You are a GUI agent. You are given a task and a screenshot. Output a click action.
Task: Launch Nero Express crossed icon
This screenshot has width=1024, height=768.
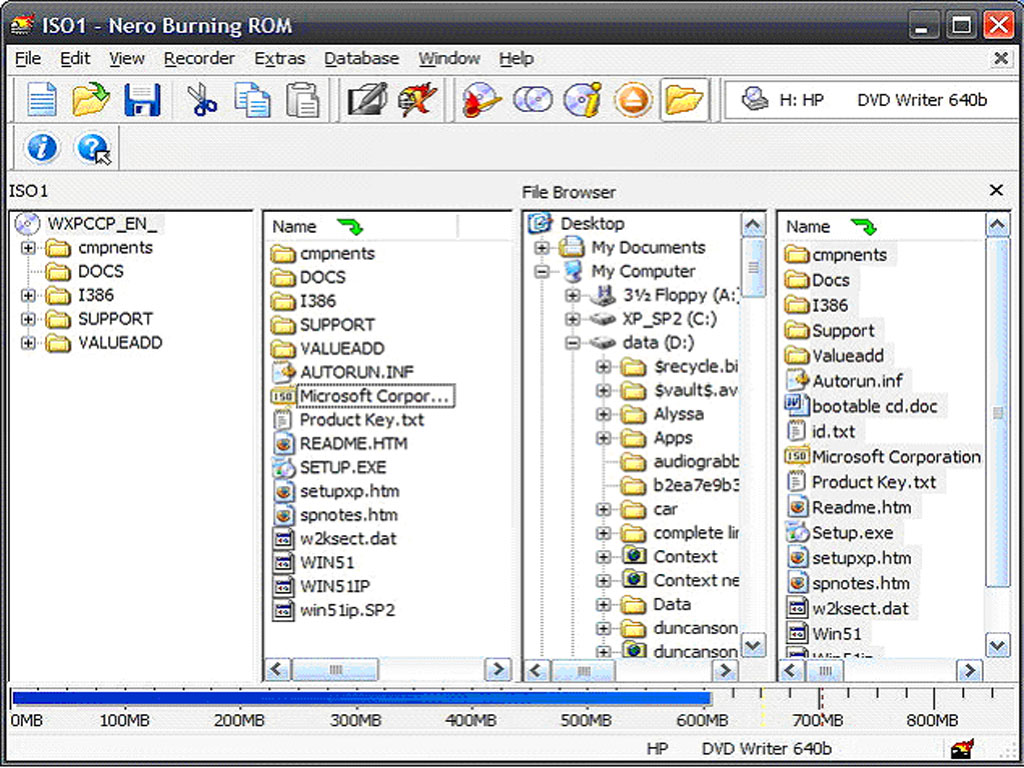(418, 100)
